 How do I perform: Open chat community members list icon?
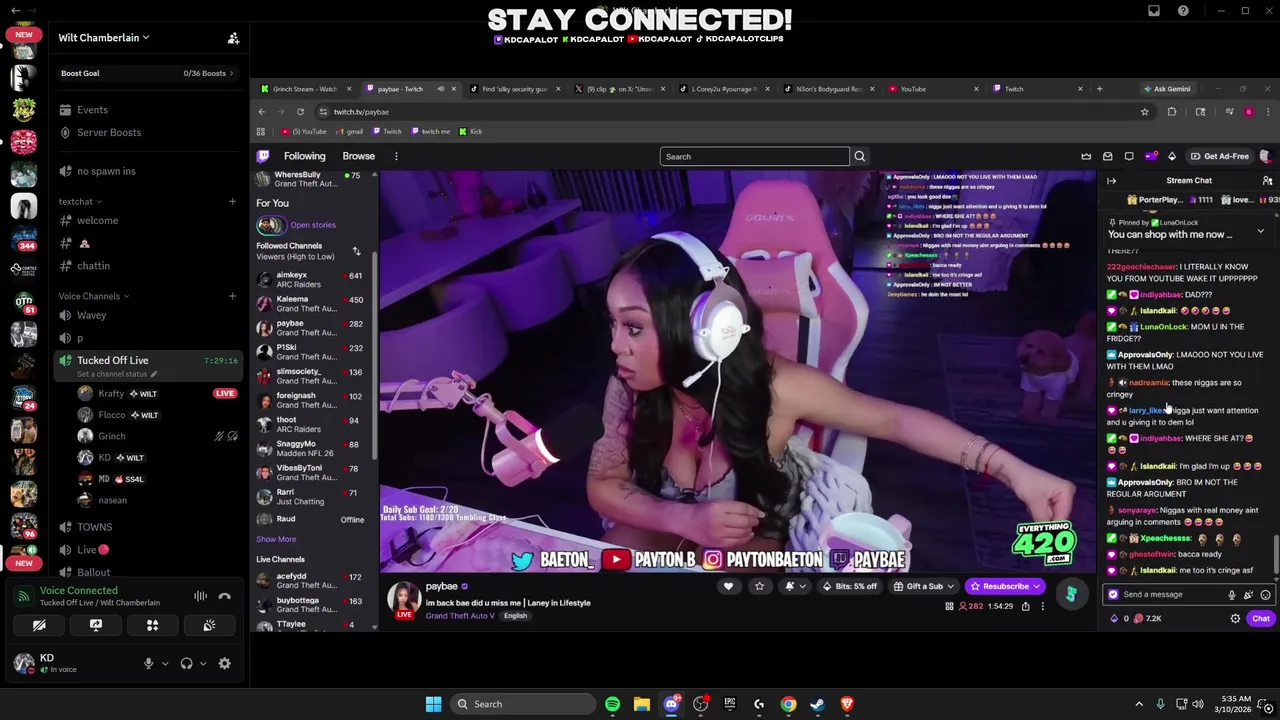pyautogui.click(x=1267, y=181)
